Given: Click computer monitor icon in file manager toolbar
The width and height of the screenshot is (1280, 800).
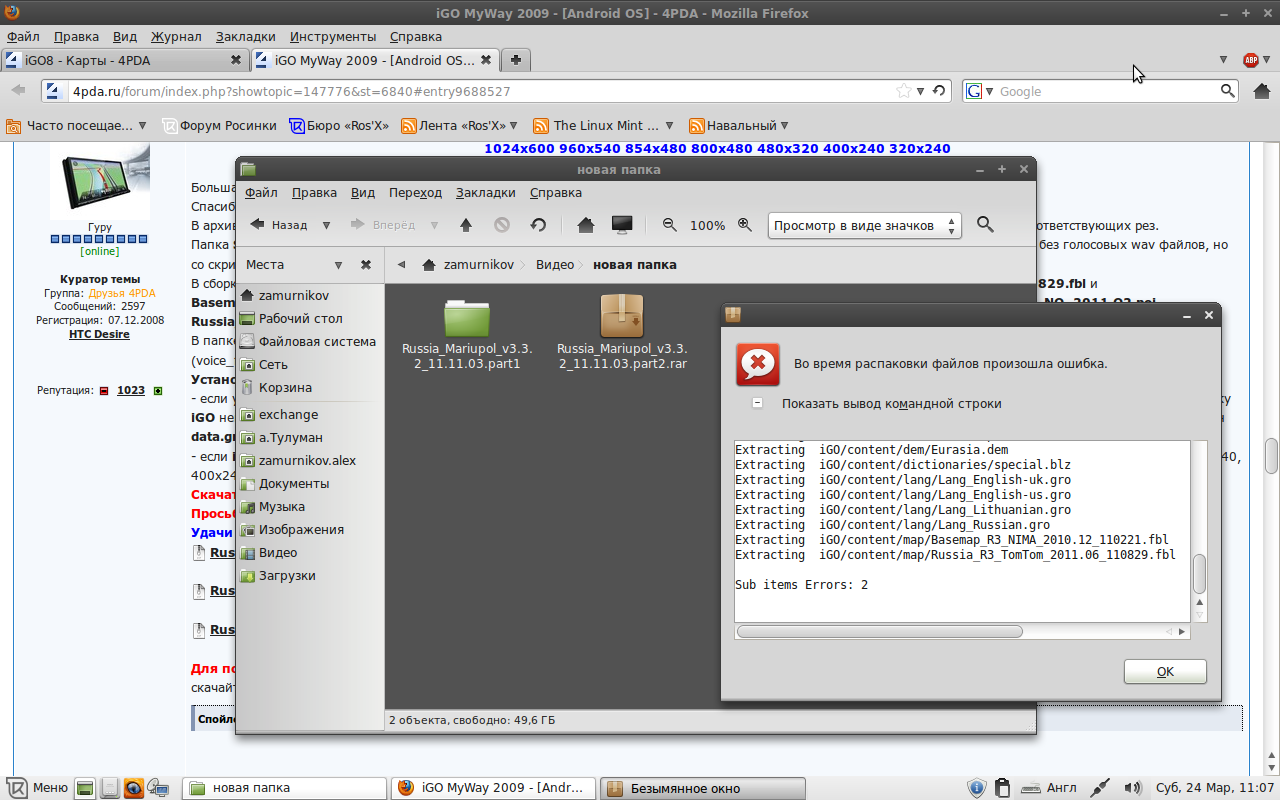Looking at the screenshot, I should point(622,225).
